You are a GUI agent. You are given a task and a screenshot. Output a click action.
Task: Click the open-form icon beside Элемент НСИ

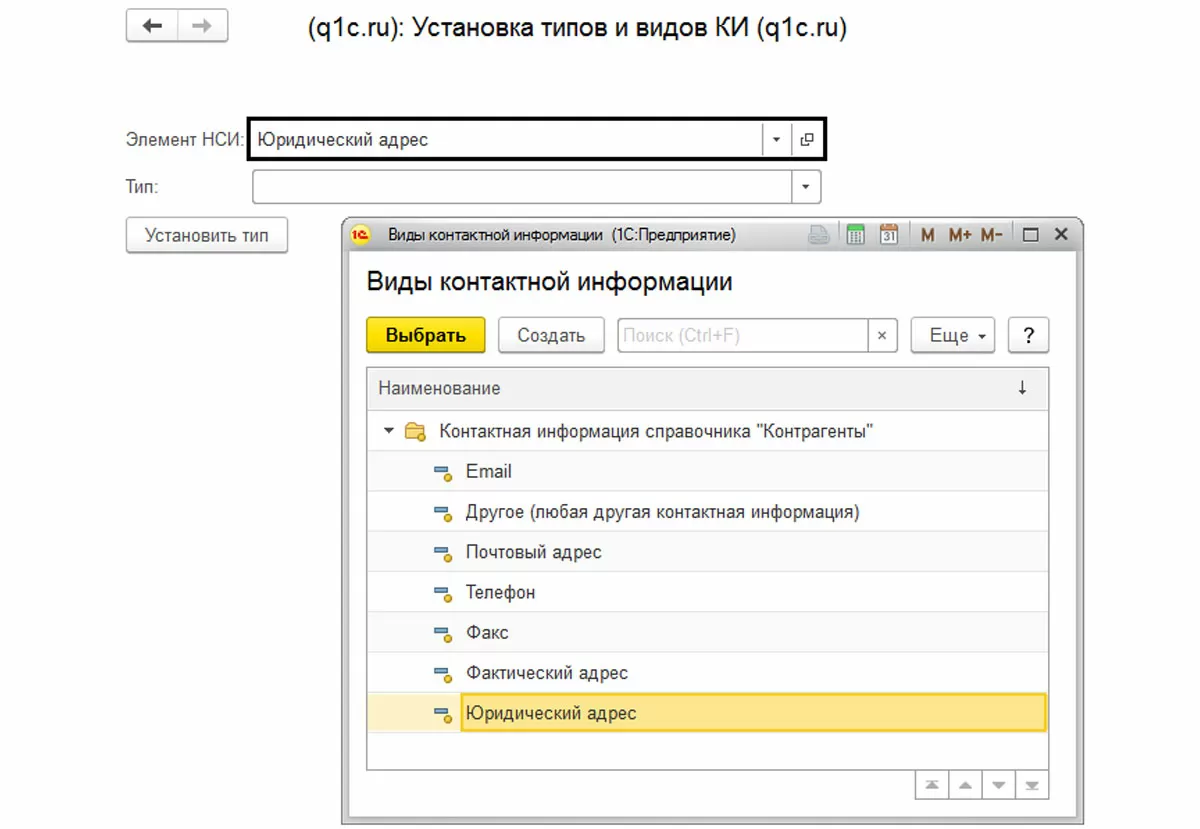(x=807, y=140)
